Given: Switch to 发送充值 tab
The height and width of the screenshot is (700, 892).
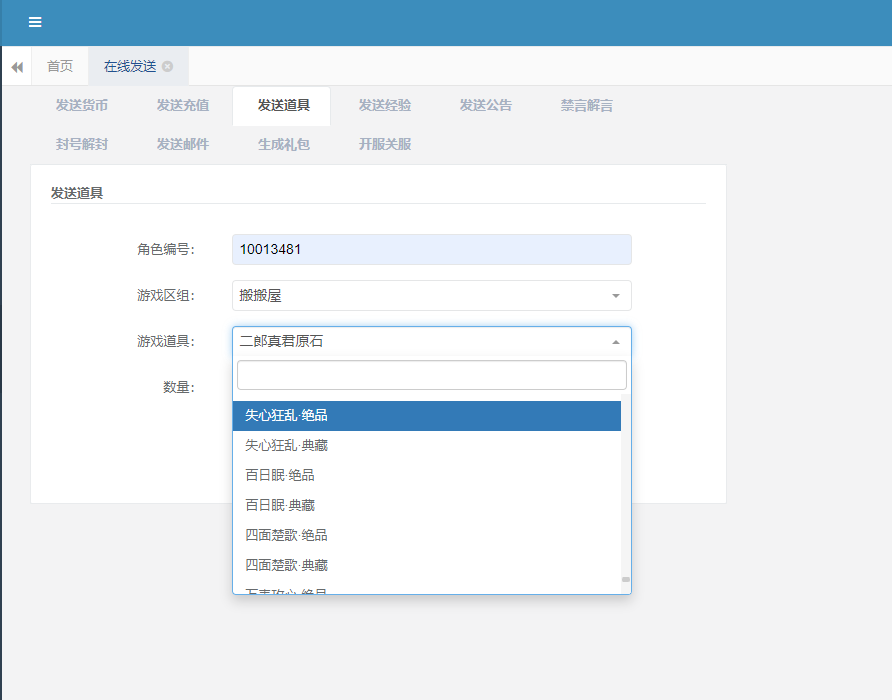Looking at the screenshot, I should (183, 105).
